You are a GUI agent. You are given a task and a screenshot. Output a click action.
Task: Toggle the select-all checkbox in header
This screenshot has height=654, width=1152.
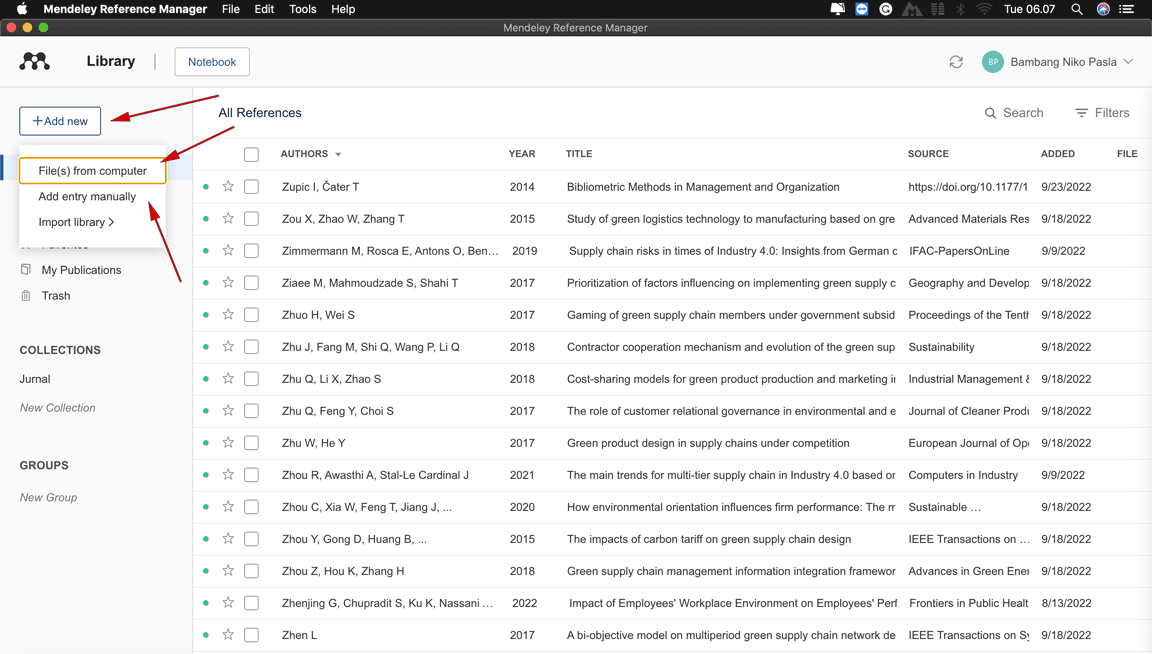251,154
